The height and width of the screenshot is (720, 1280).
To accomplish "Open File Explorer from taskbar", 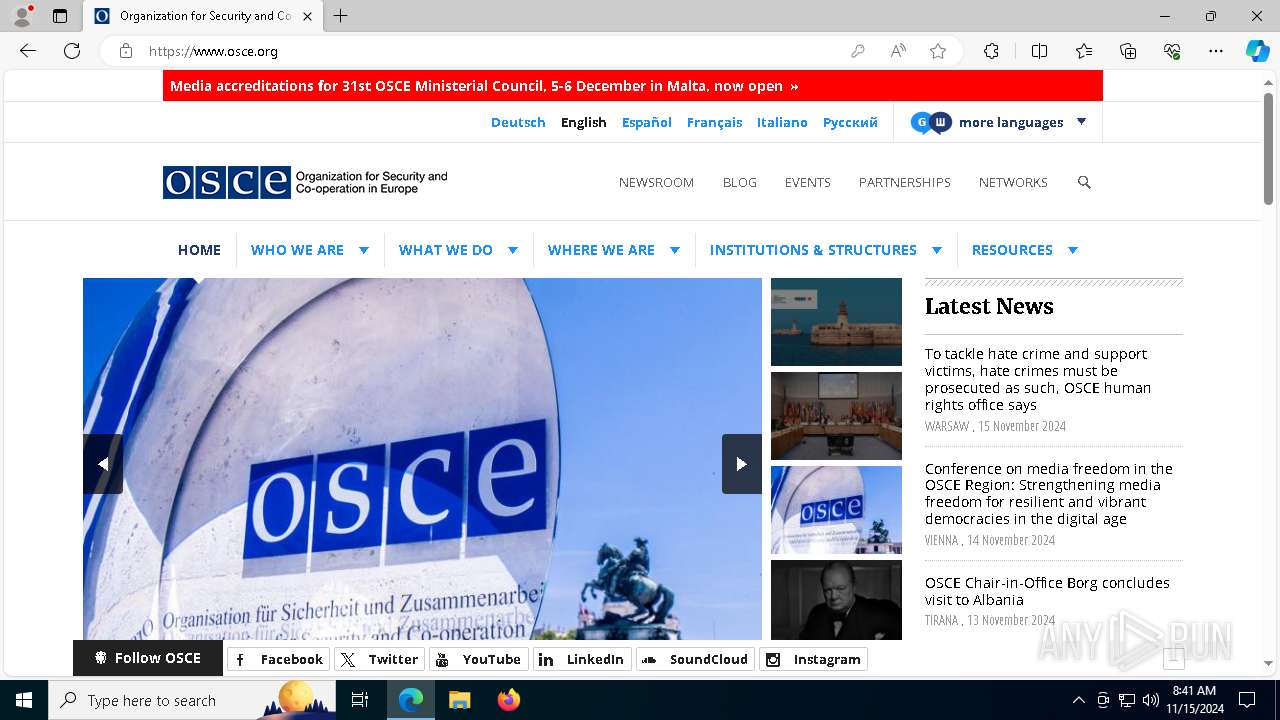I will [459, 700].
